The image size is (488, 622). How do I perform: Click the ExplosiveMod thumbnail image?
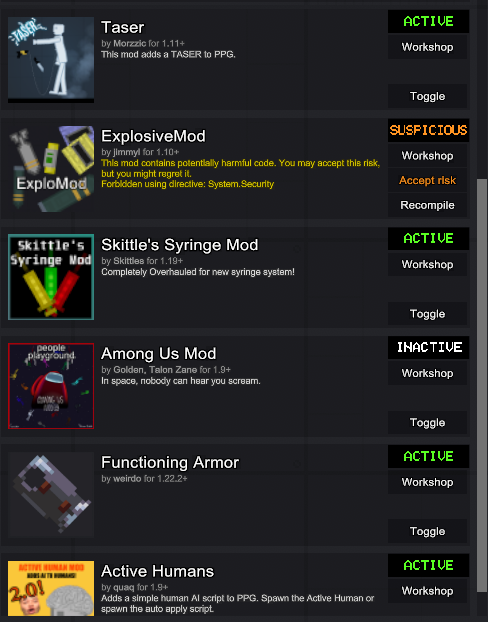tap(51, 169)
